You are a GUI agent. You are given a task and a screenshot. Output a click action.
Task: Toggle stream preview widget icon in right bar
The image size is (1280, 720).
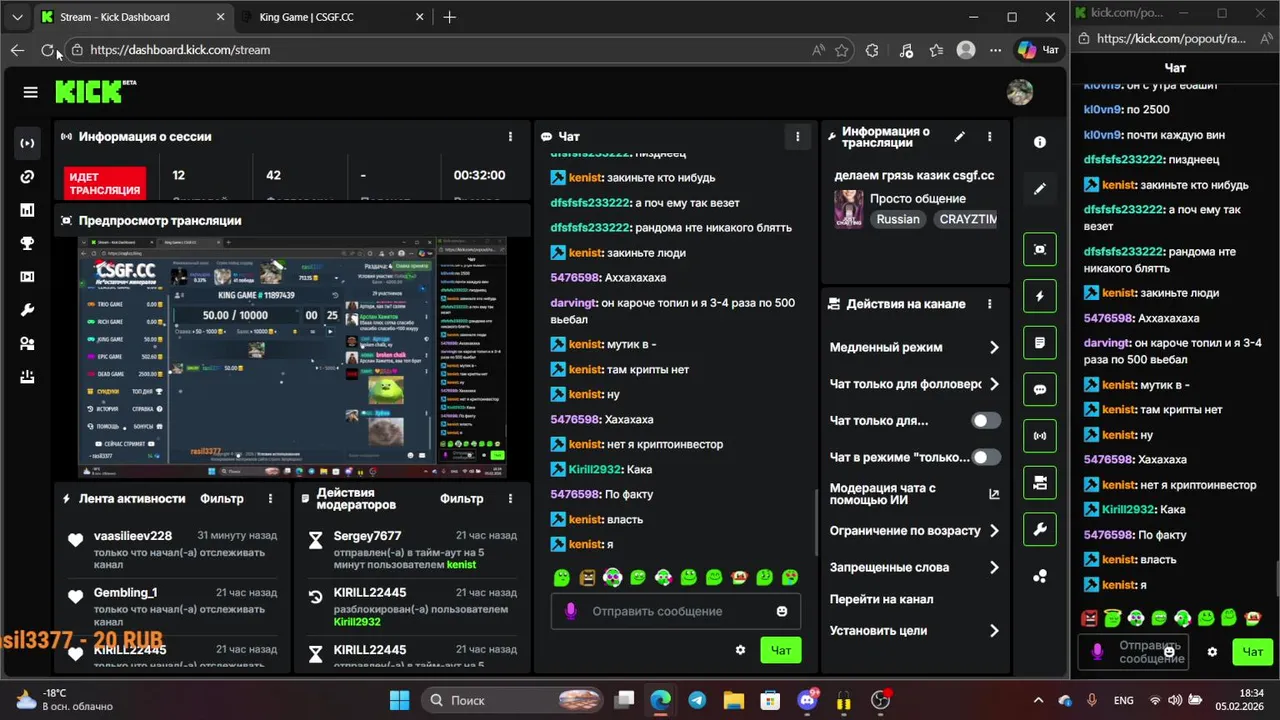[x=1040, y=249]
